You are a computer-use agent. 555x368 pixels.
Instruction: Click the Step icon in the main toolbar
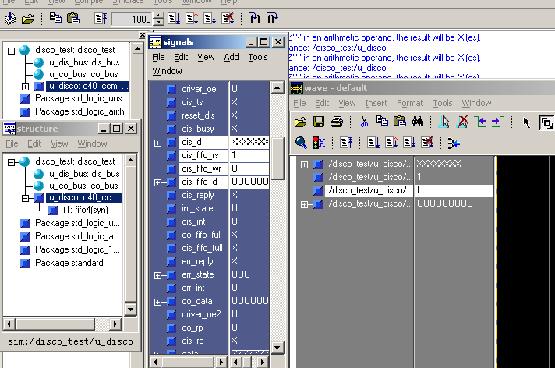click(255, 18)
